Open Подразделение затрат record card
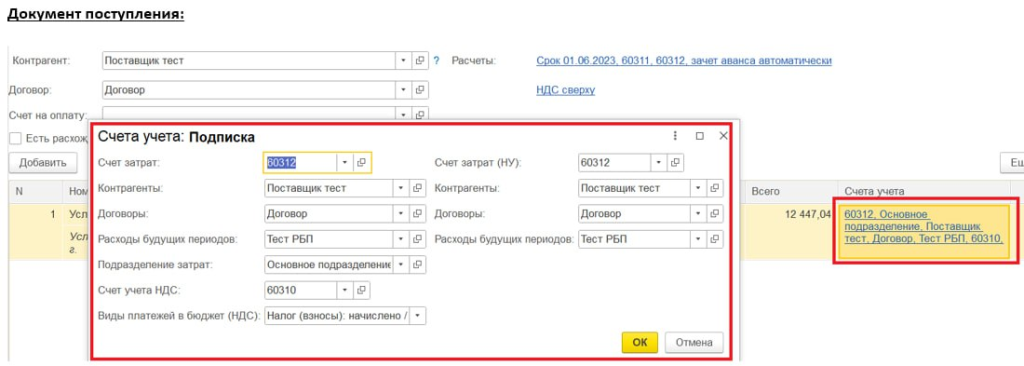1024x366 pixels. (x=418, y=265)
